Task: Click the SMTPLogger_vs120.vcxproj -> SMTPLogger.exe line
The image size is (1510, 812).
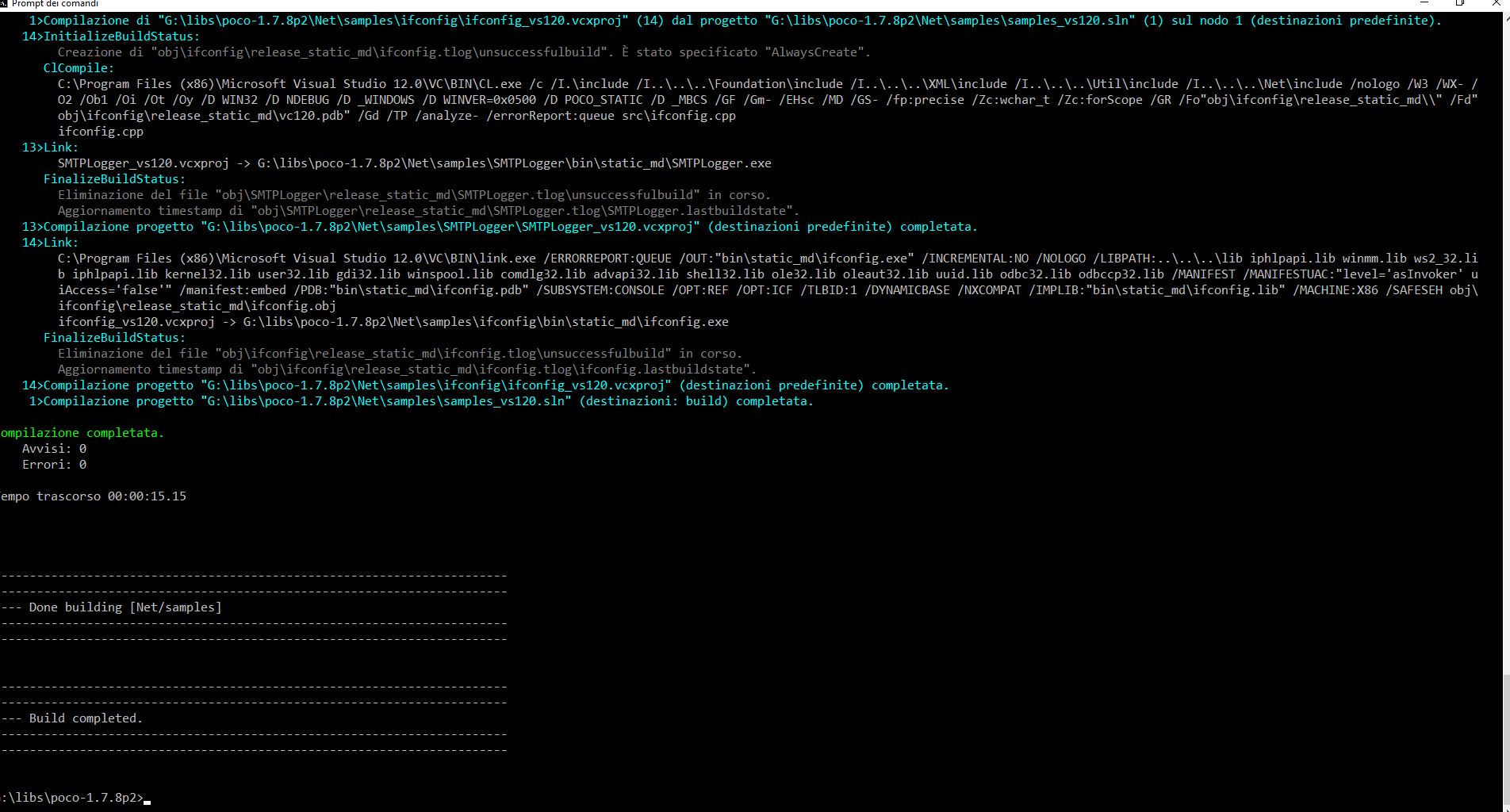Action: pos(414,163)
